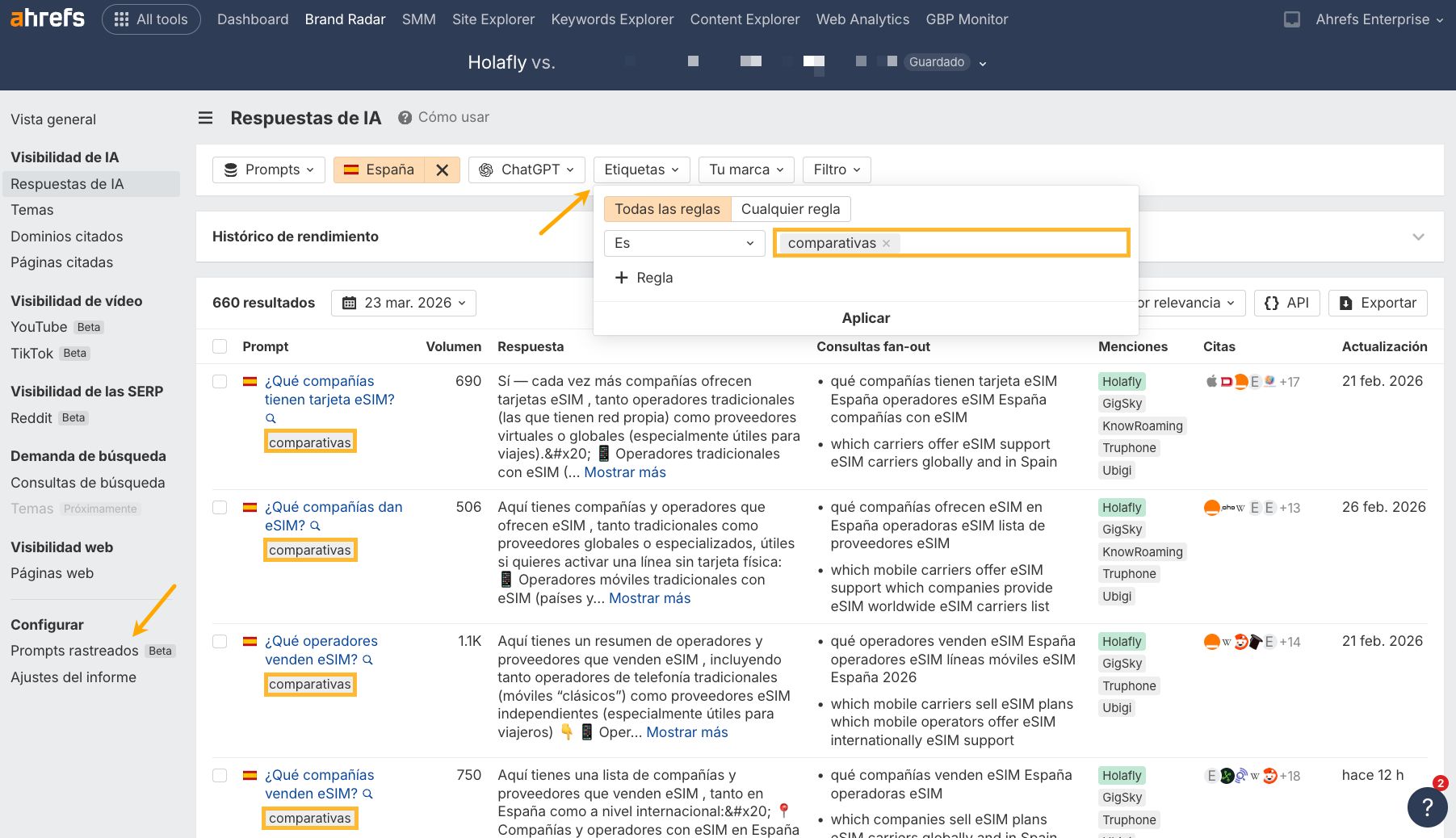Click the Cómo usar help icon
Screen dimensions: 1456x838
point(405,118)
